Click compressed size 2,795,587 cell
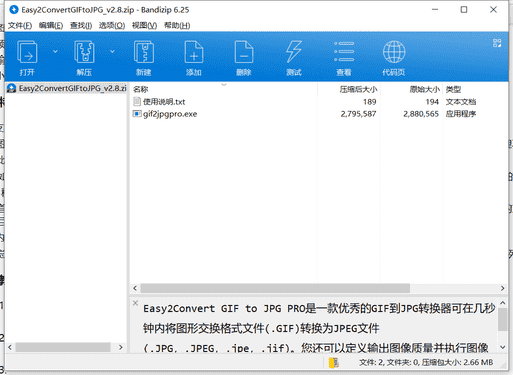 358,114
